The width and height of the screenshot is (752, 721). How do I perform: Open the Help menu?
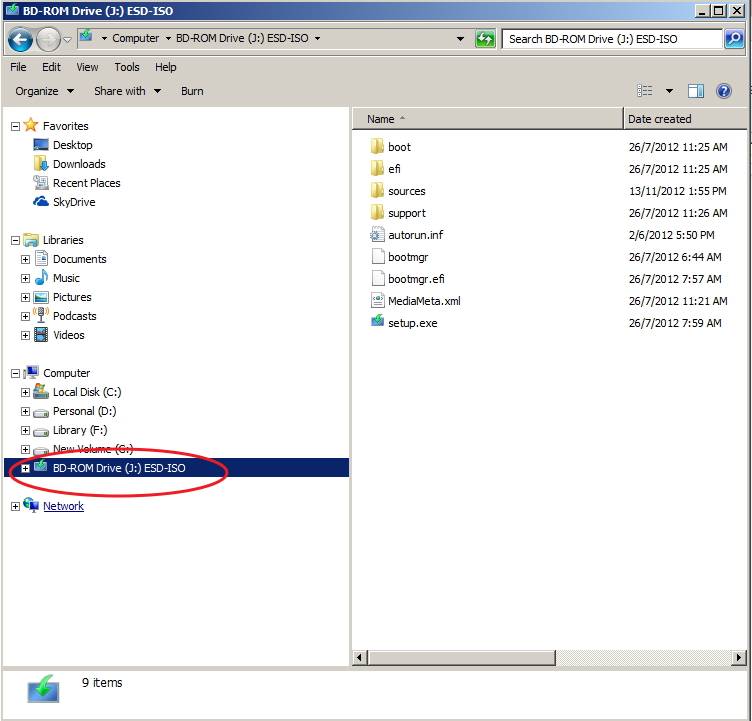(165, 67)
